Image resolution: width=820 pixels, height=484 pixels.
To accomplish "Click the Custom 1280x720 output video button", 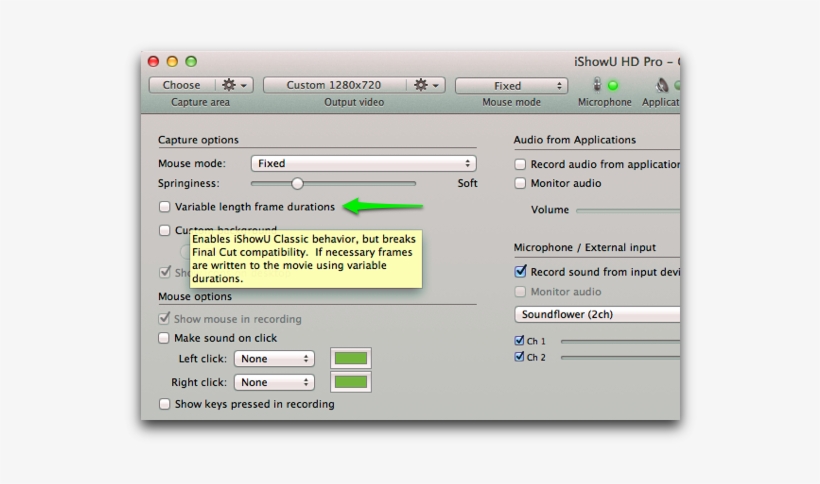I will click(333, 86).
